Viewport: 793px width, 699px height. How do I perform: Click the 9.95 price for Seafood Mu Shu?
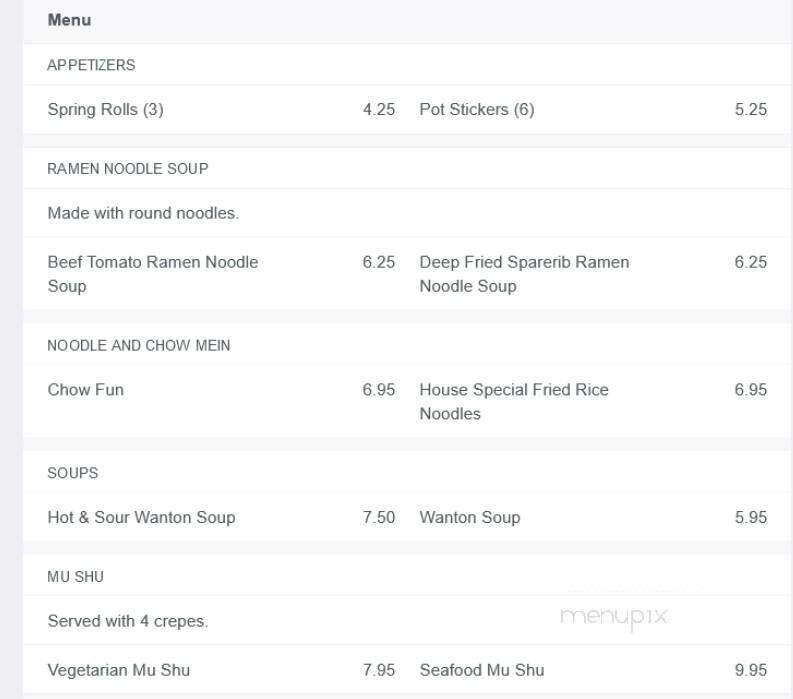pyautogui.click(x=750, y=670)
